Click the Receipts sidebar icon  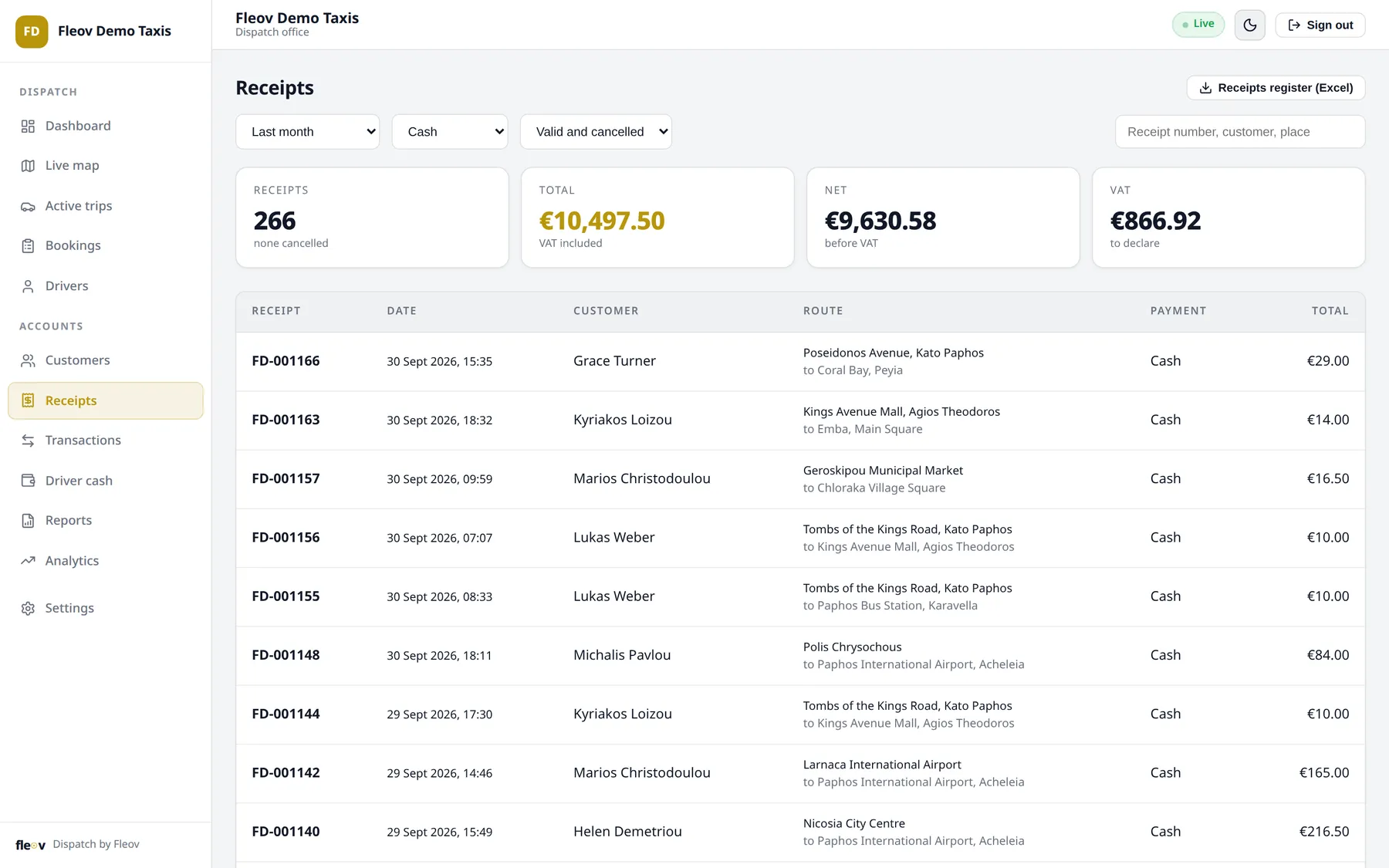tap(28, 400)
